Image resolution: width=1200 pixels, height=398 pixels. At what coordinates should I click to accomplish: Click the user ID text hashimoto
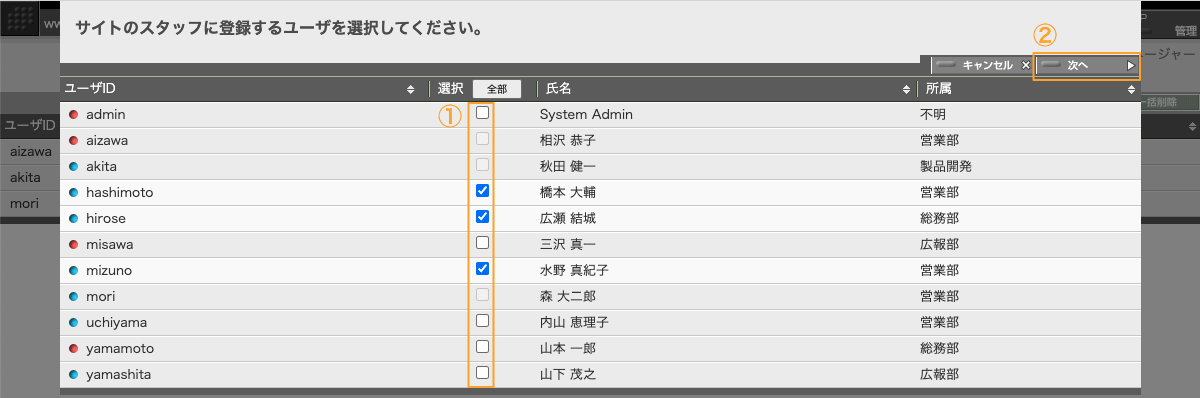click(x=119, y=192)
